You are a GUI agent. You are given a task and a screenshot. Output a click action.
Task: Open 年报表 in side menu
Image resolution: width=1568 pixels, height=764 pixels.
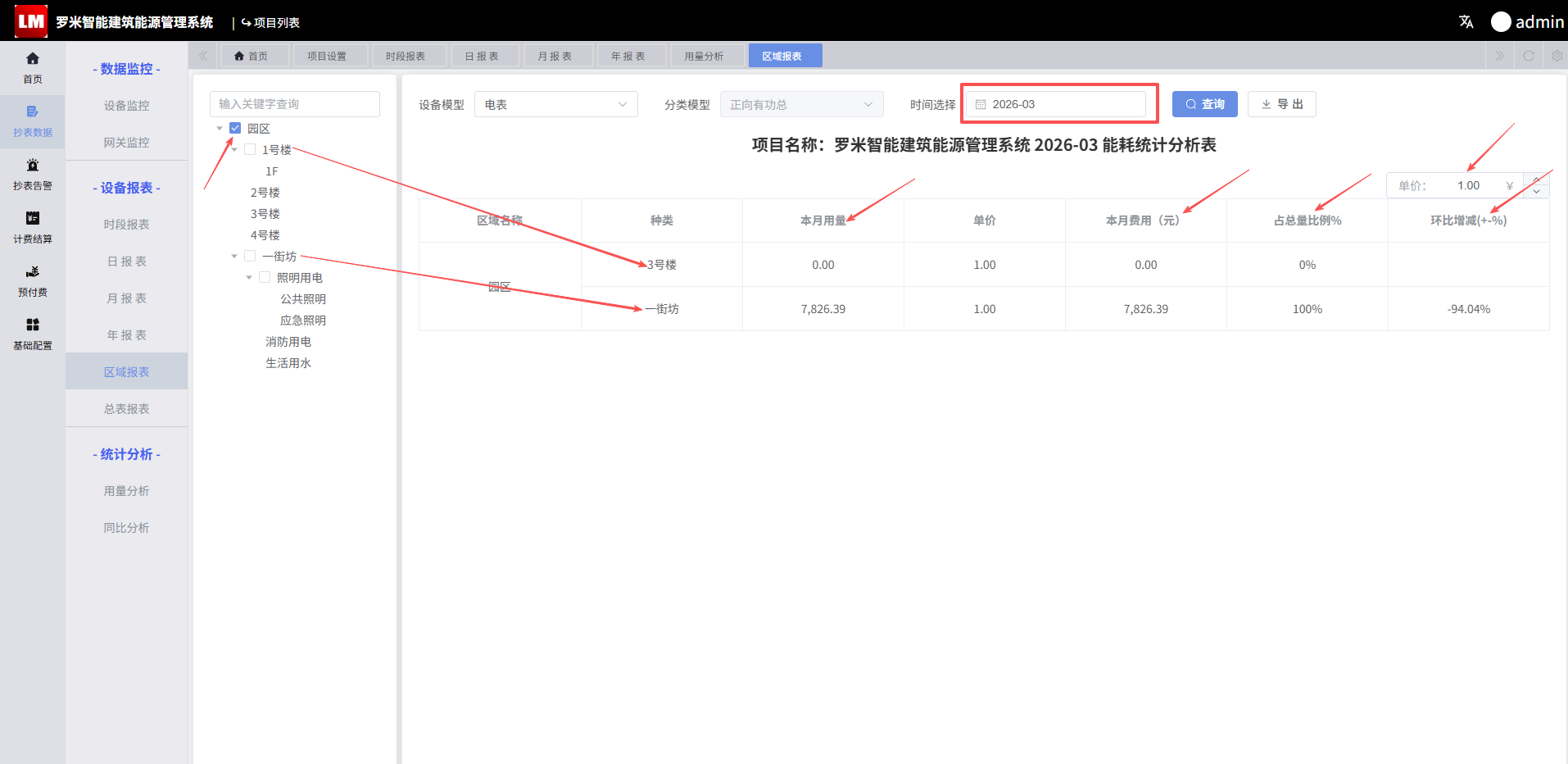[127, 334]
